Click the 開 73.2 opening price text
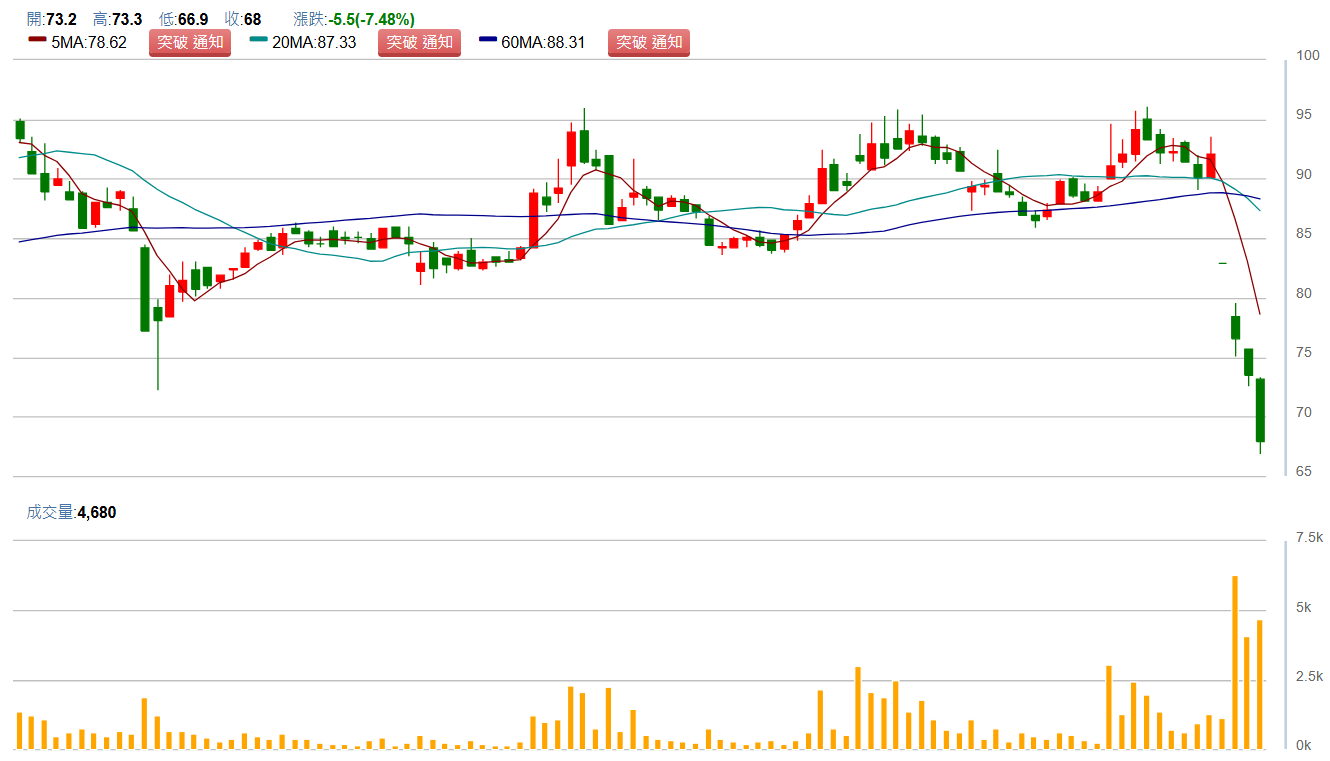 tap(54, 19)
